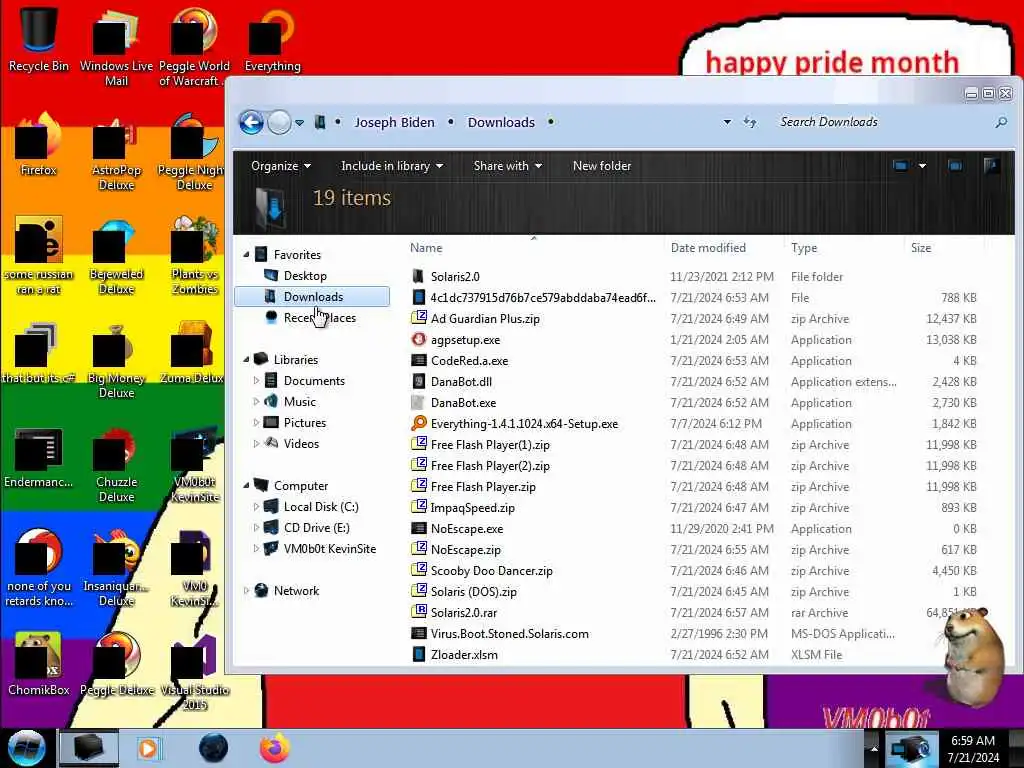Show hidden tray icons arrow
Screen dimensions: 1024x768
point(874,749)
